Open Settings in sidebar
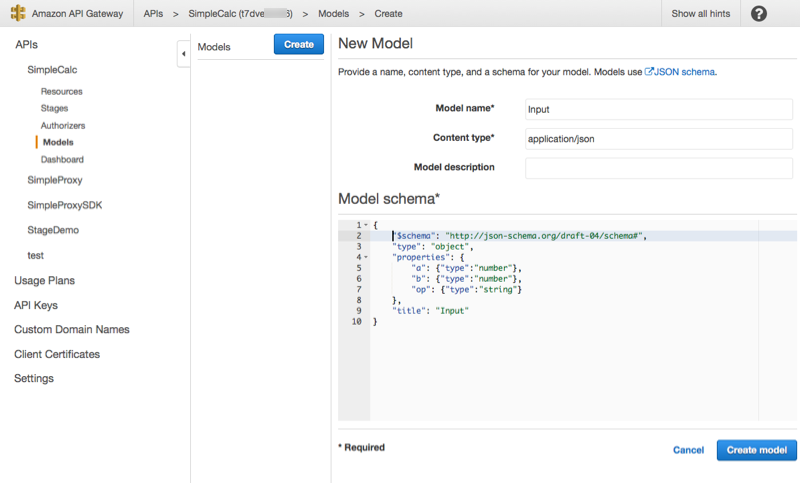 click(34, 378)
